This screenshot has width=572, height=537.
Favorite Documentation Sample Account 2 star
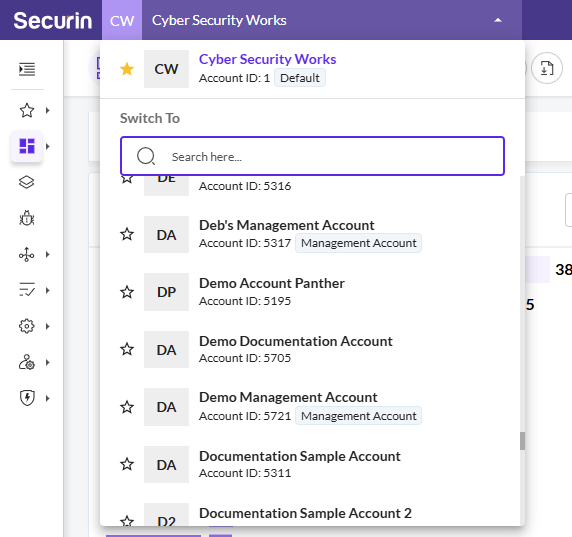[x=127, y=521]
